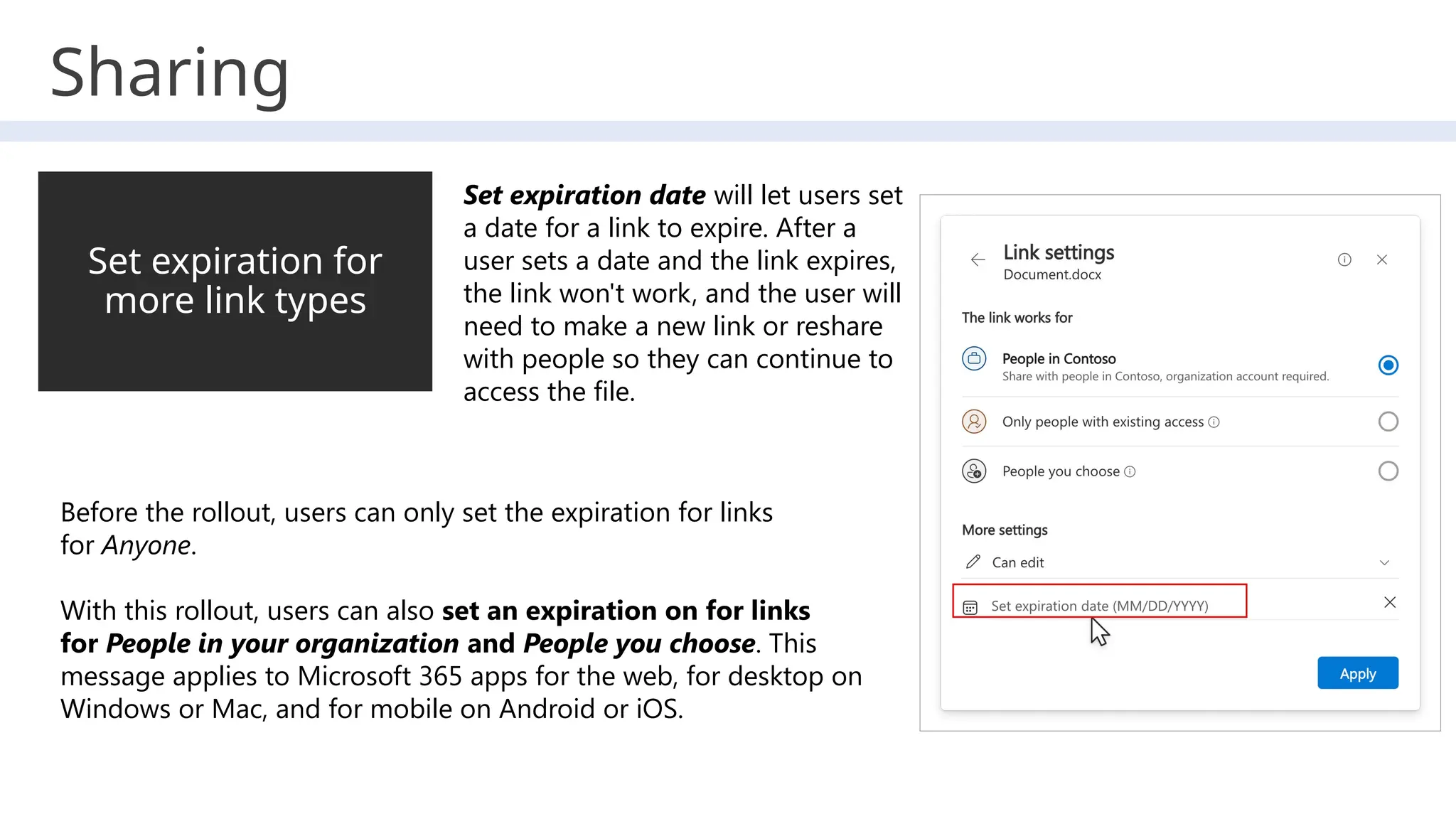Click the Set expiration date input field
This screenshot has height=819, width=1456.
pos(1099,601)
